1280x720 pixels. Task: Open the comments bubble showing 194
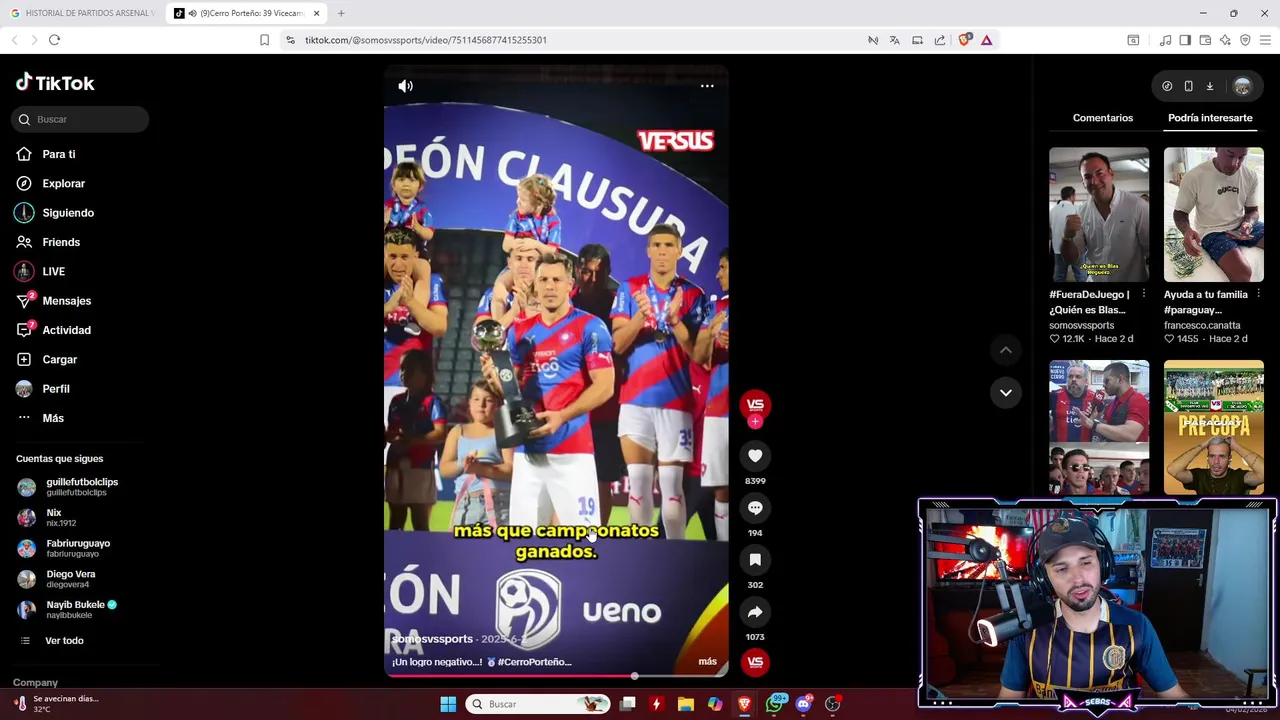(755, 508)
